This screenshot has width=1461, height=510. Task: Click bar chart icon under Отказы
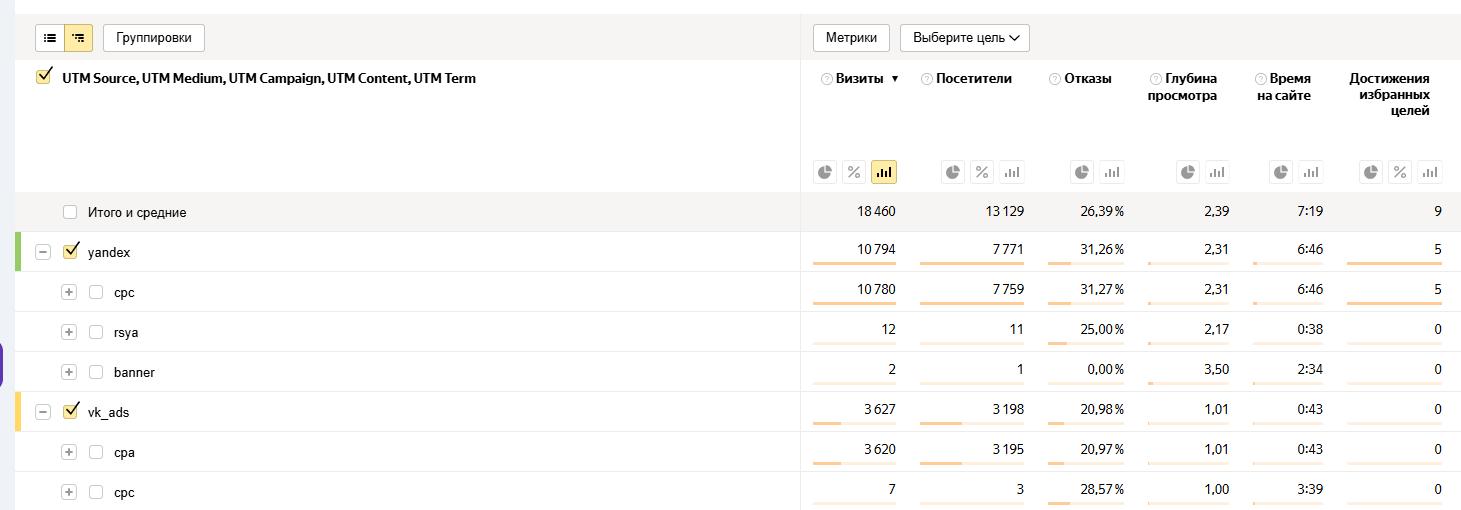tap(1112, 172)
